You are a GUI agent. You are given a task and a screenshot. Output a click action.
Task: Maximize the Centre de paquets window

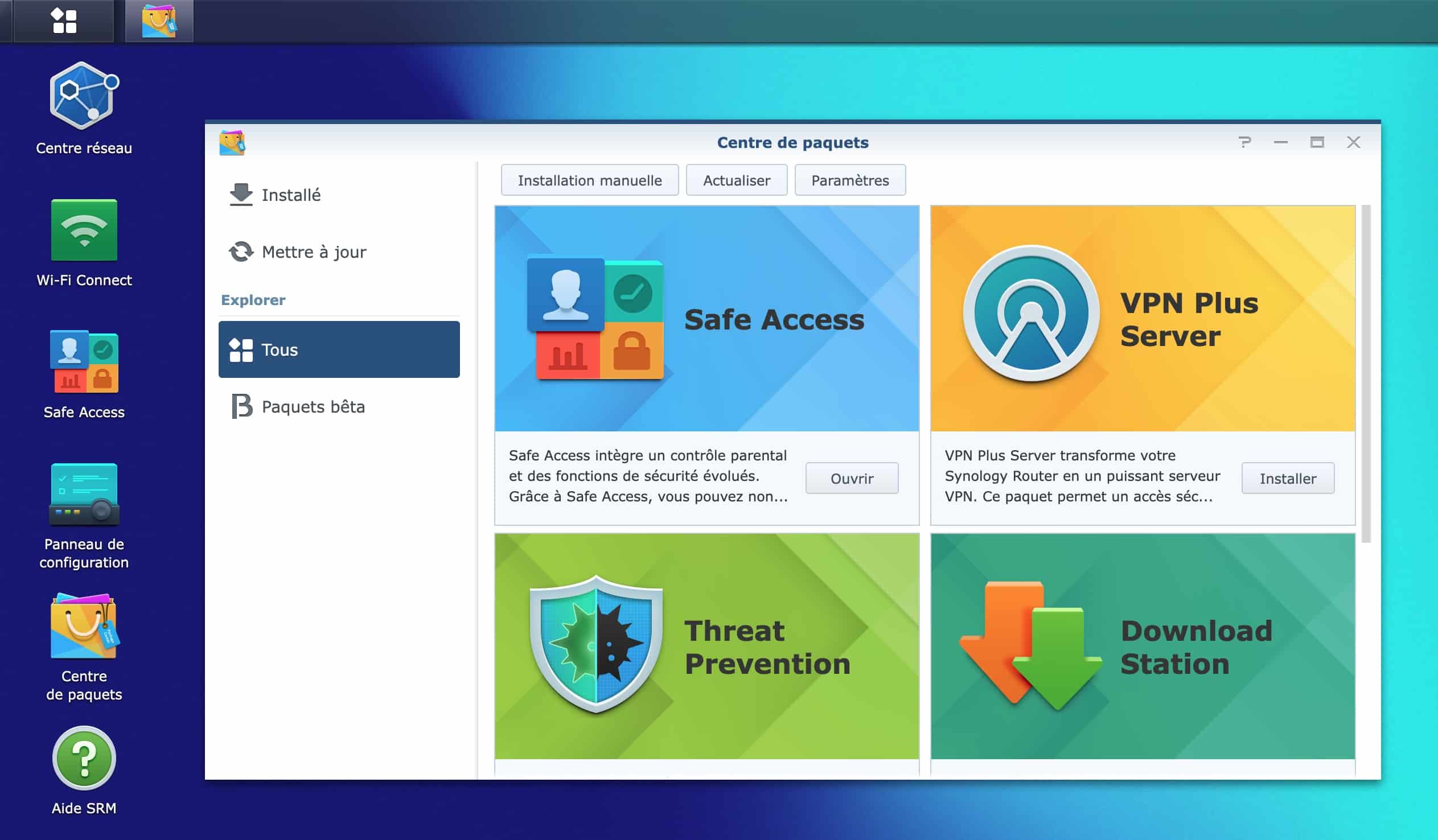tap(1316, 142)
